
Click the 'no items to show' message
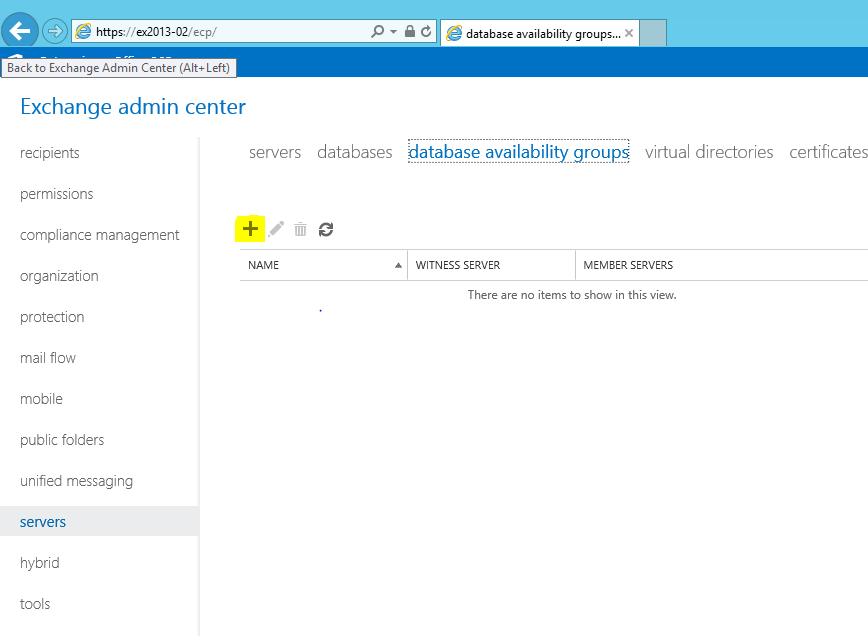click(x=572, y=294)
